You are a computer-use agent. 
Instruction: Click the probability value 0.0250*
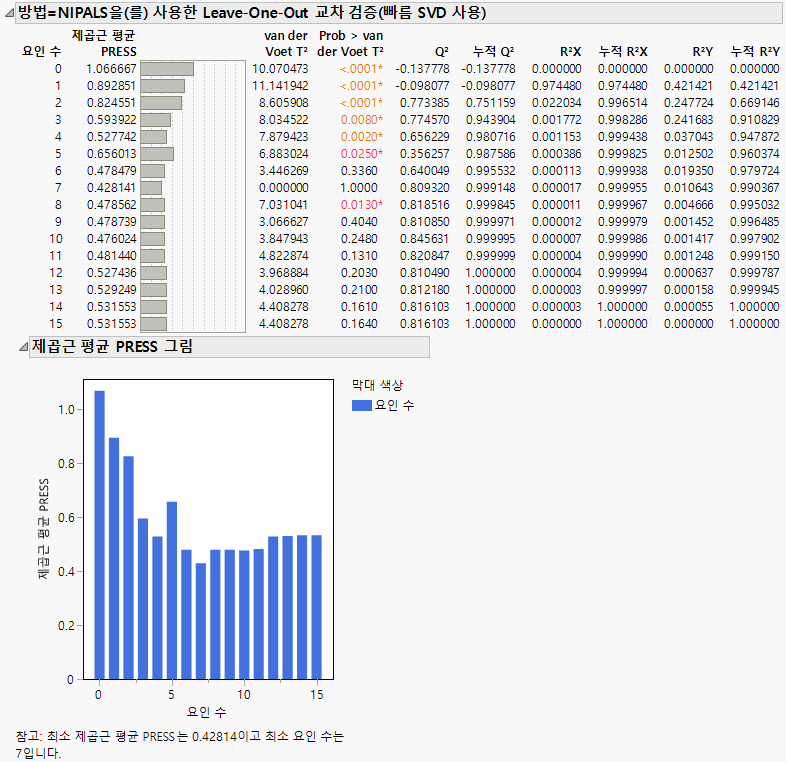tap(361, 153)
